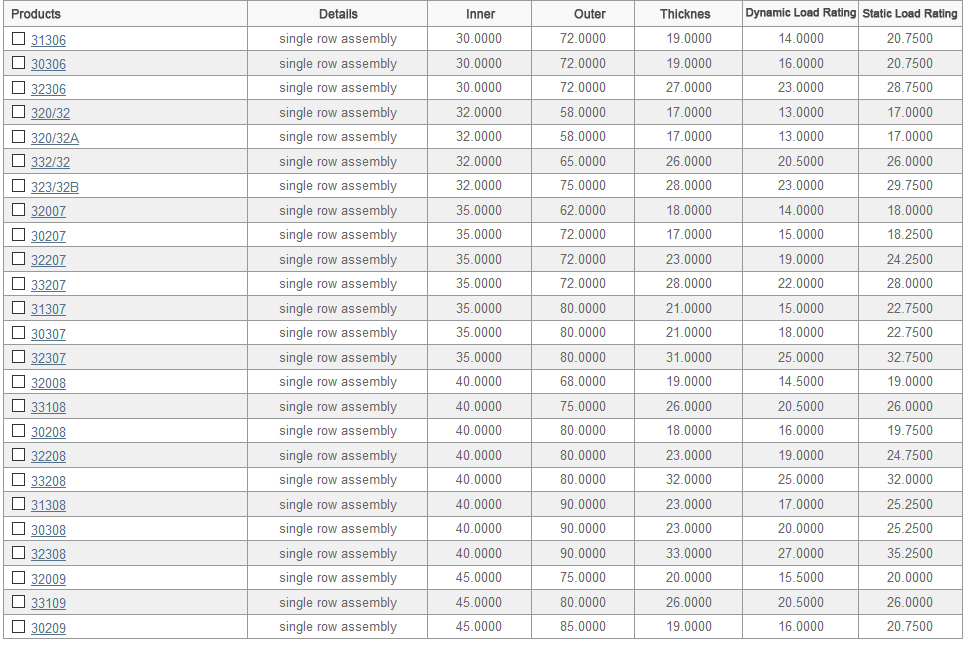The image size is (966, 659).
Task: Open product link 30306
Action: pyautogui.click(x=48, y=65)
